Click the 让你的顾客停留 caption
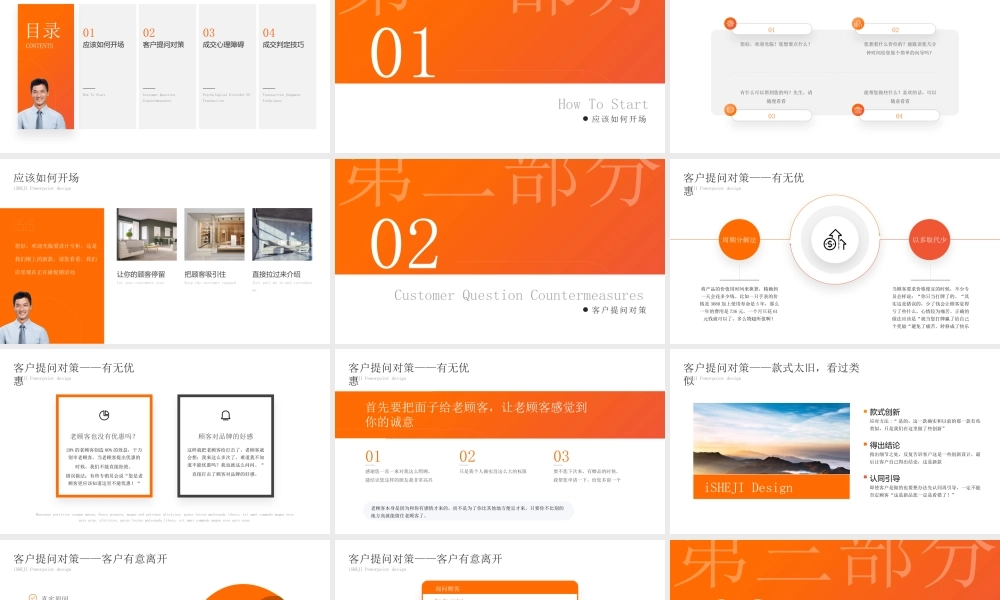Screen dimensions: 1000x600 tap(141, 274)
